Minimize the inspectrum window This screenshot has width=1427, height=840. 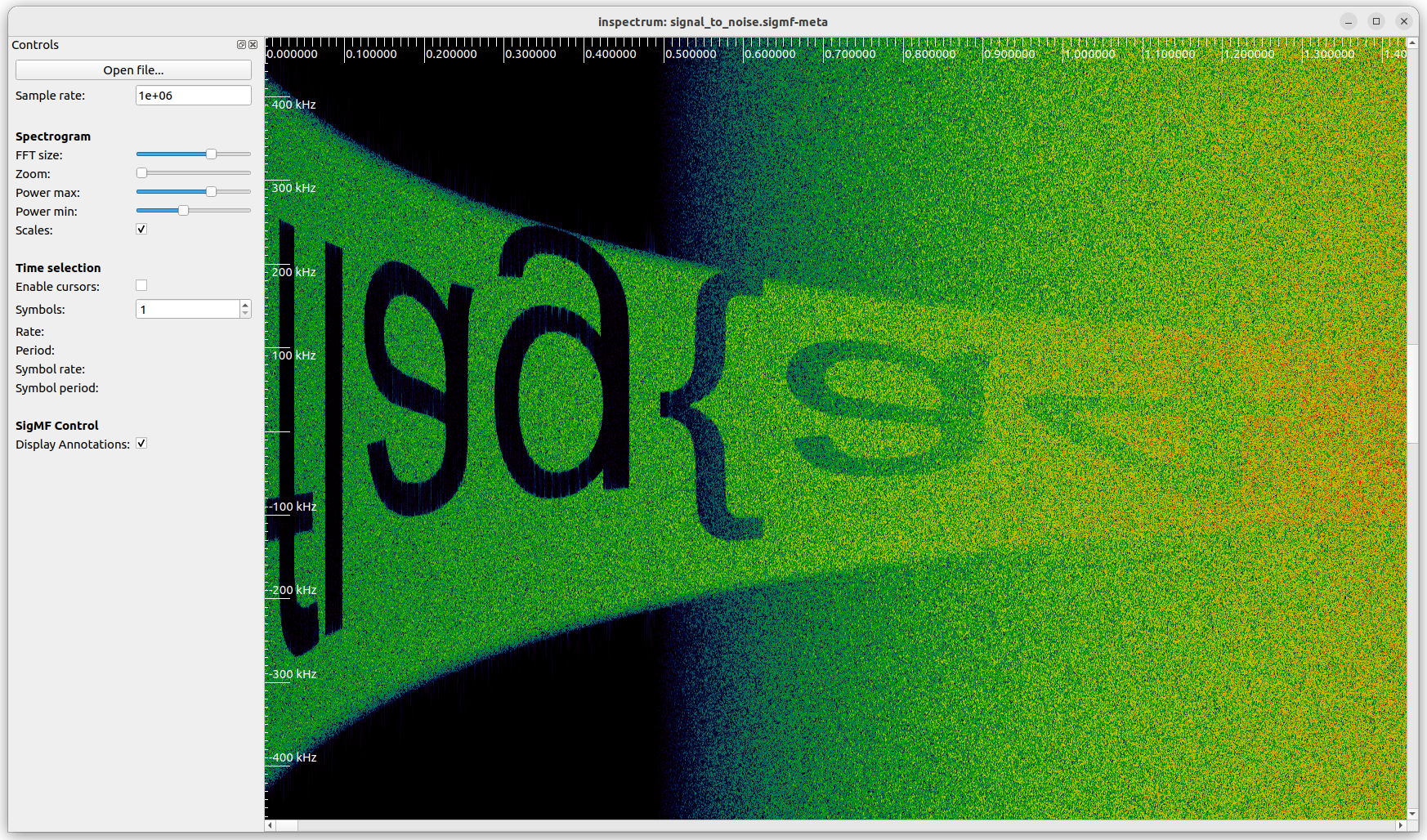click(1348, 21)
